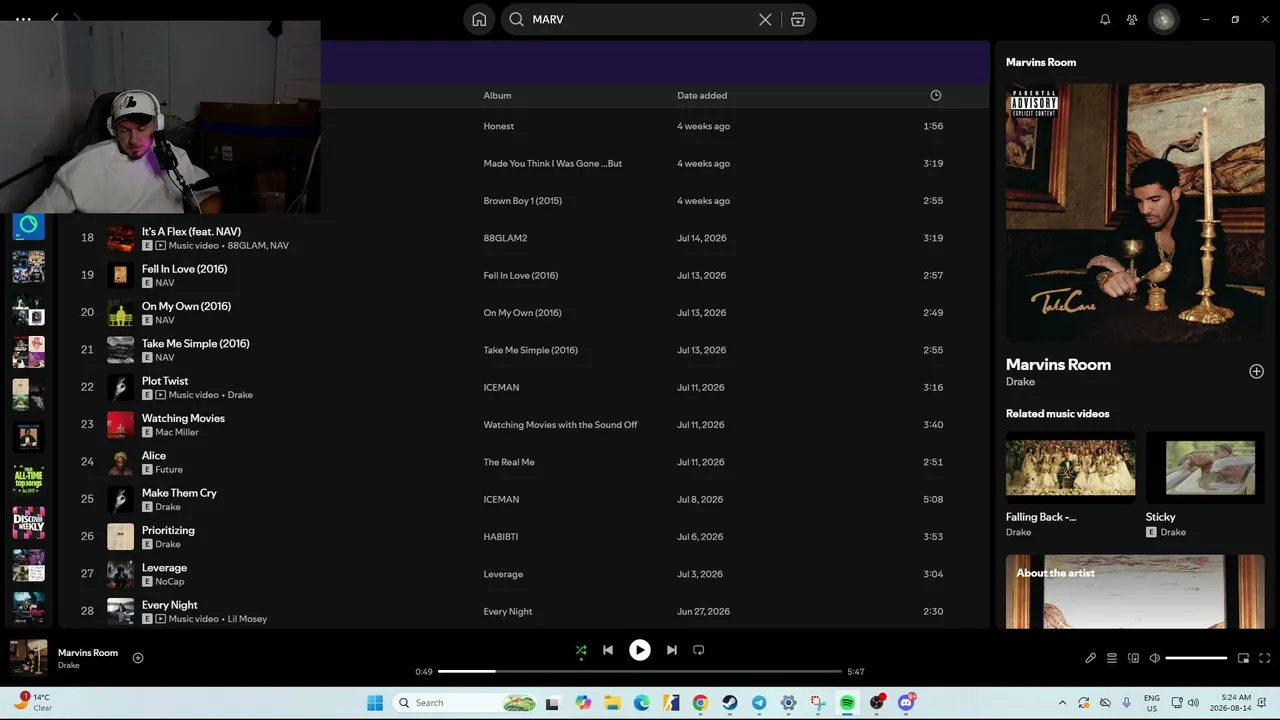Sort by the duration clock column

pos(936,95)
